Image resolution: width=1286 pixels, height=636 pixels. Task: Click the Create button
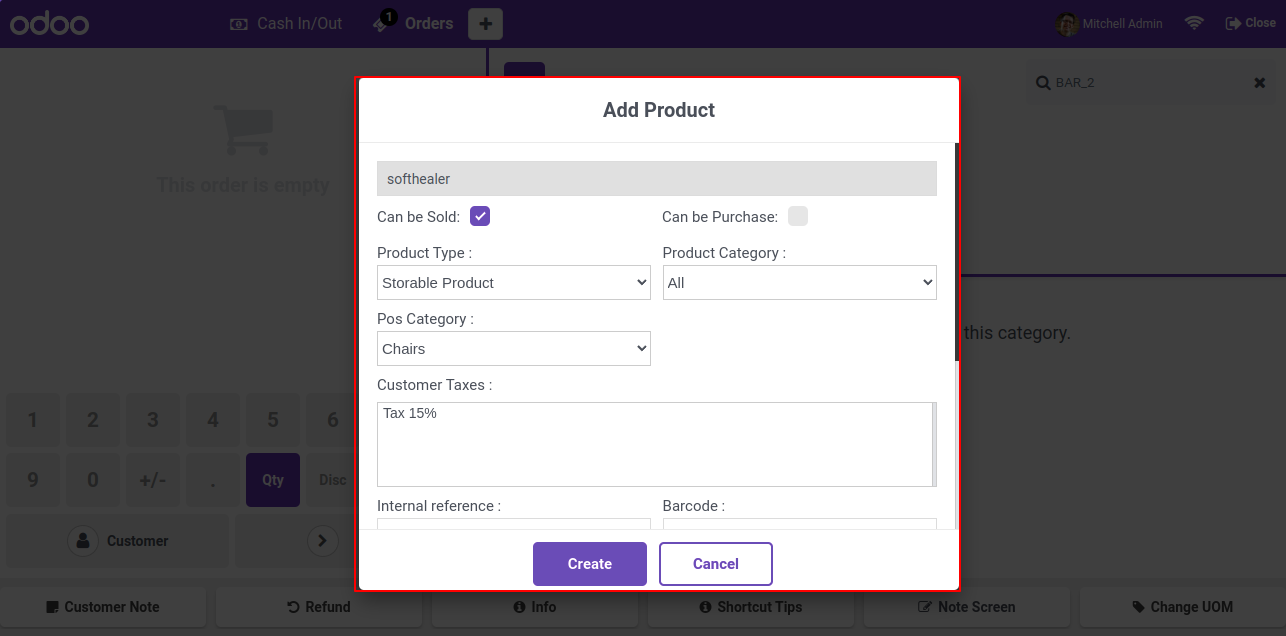(590, 564)
